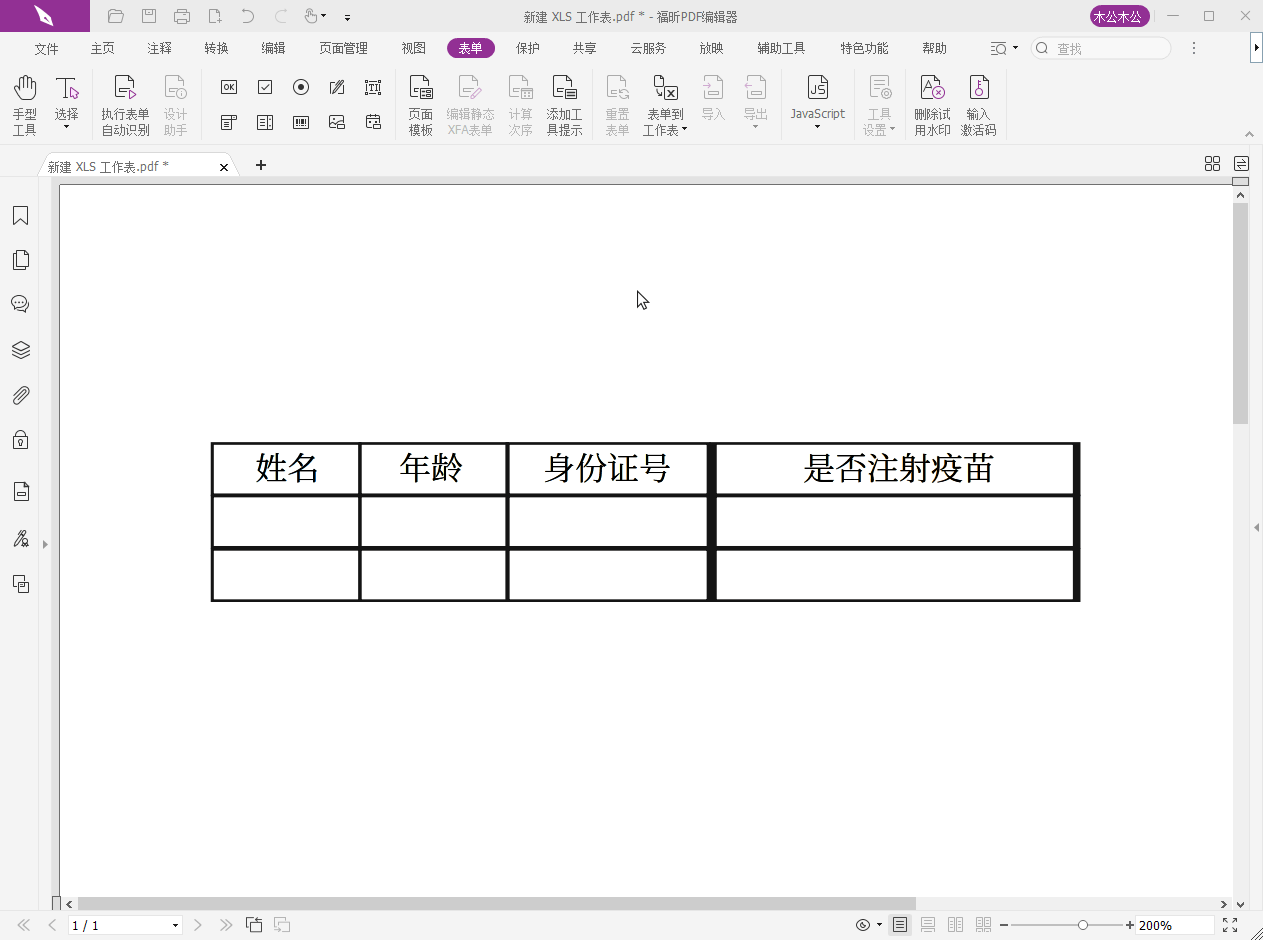This screenshot has width=1263, height=940.
Task: Toggle facing page view mode
Action: 955,925
